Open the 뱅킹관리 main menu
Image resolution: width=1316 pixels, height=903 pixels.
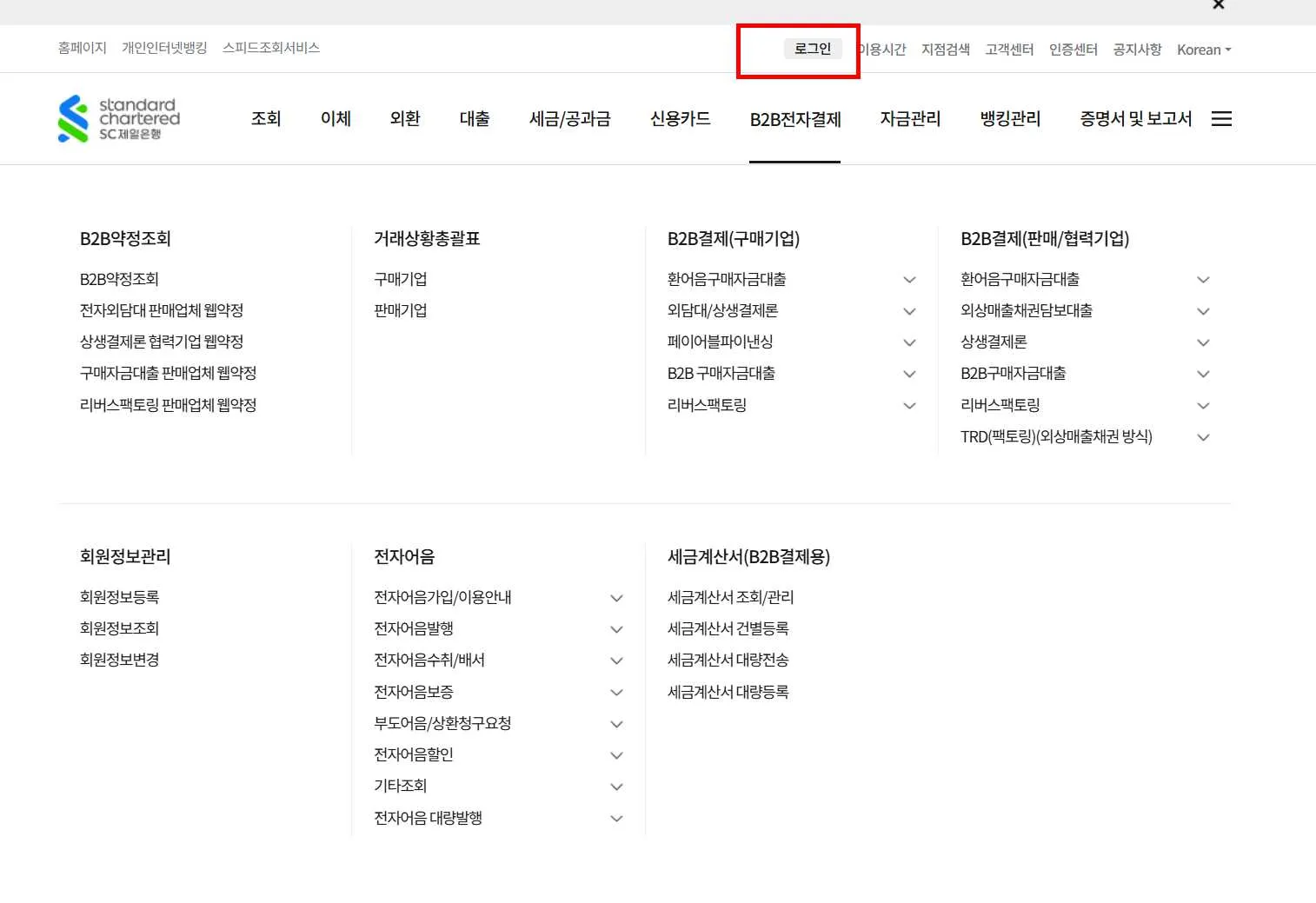1010,119
